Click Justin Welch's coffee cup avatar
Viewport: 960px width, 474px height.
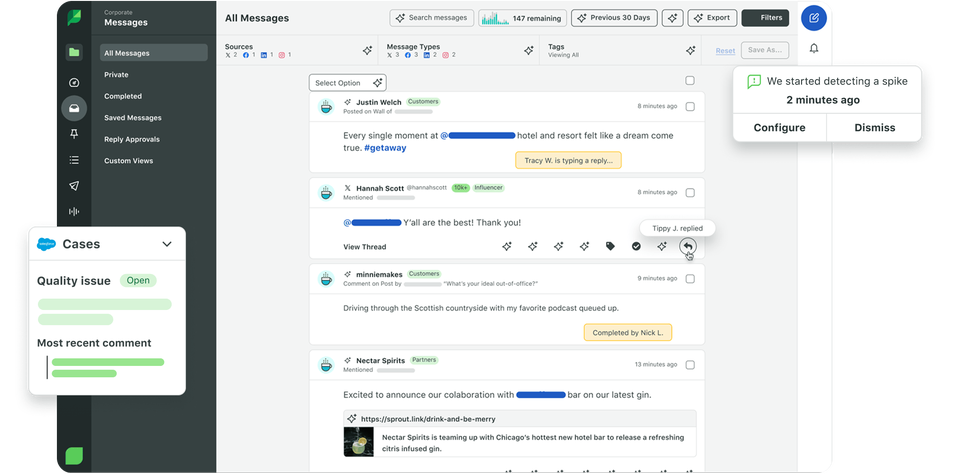pyautogui.click(x=326, y=107)
